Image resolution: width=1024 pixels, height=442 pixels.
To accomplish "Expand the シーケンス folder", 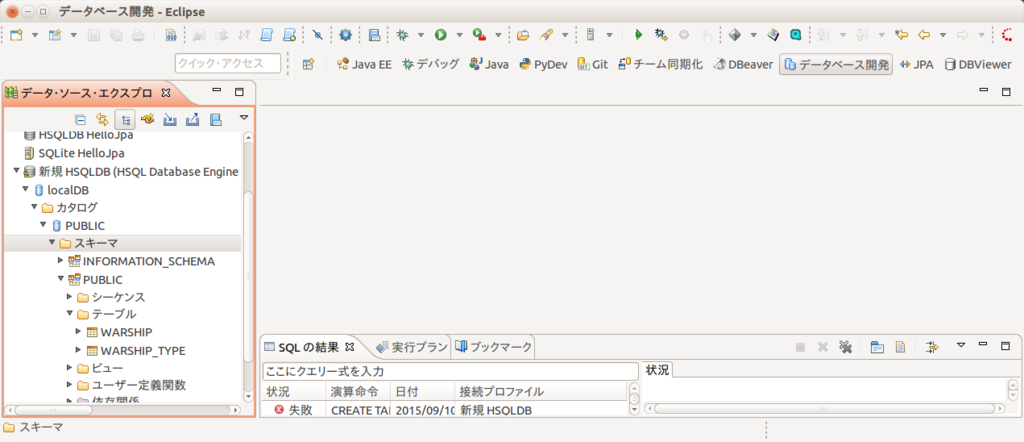I will [69, 296].
